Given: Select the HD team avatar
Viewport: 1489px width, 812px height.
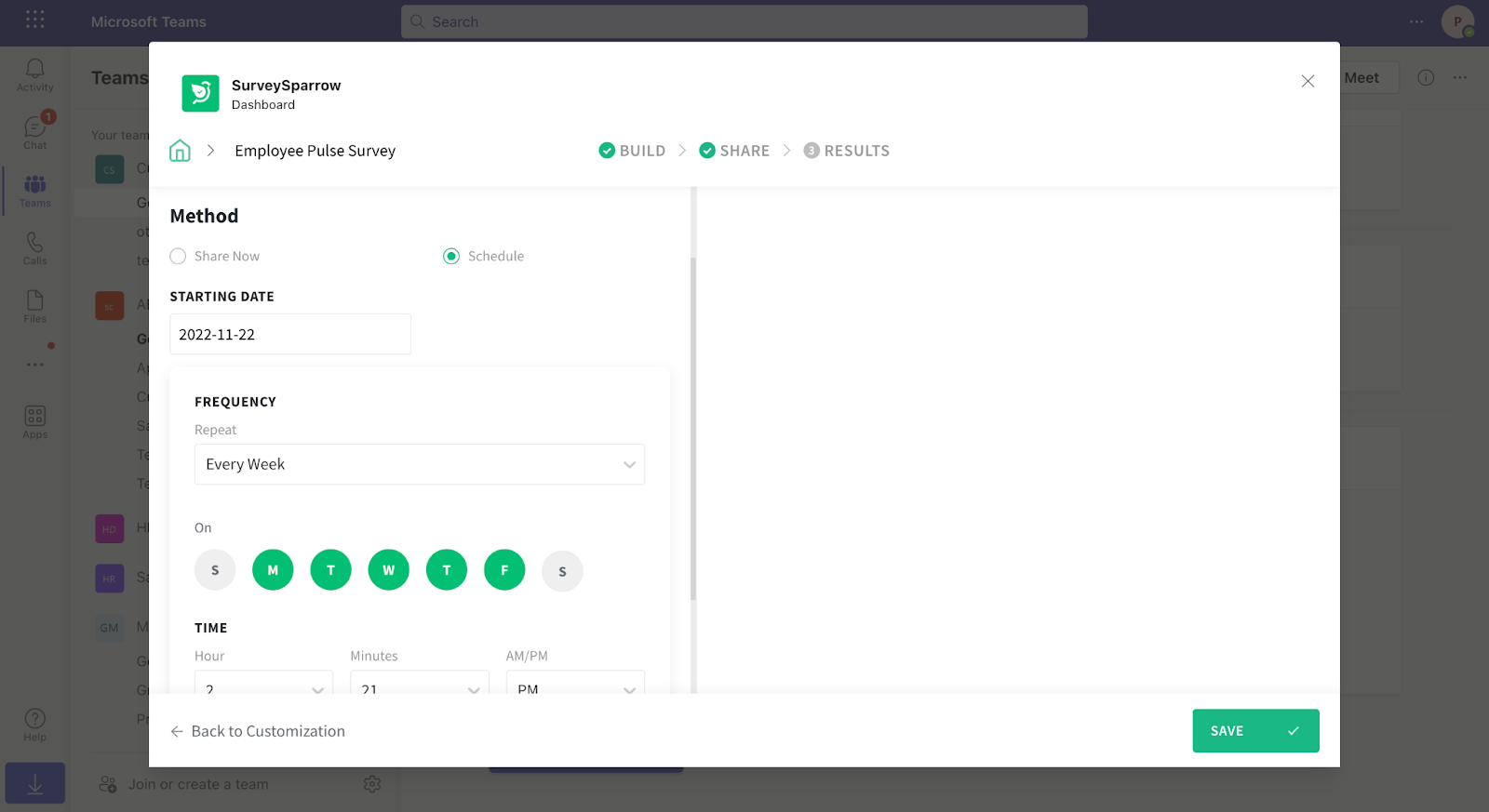Looking at the screenshot, I should (x=110, y=529).
